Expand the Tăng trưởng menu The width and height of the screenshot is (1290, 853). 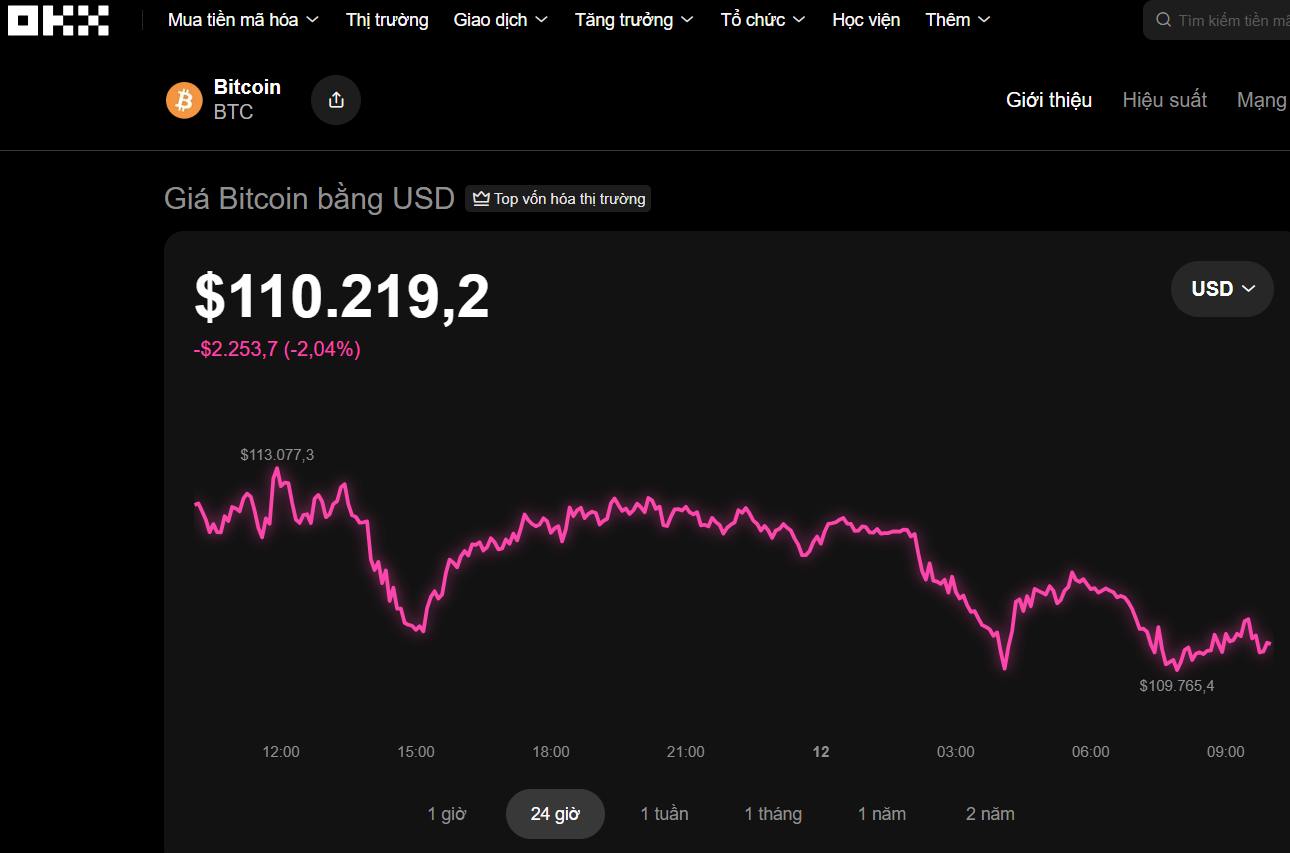(x=634, y=20)
